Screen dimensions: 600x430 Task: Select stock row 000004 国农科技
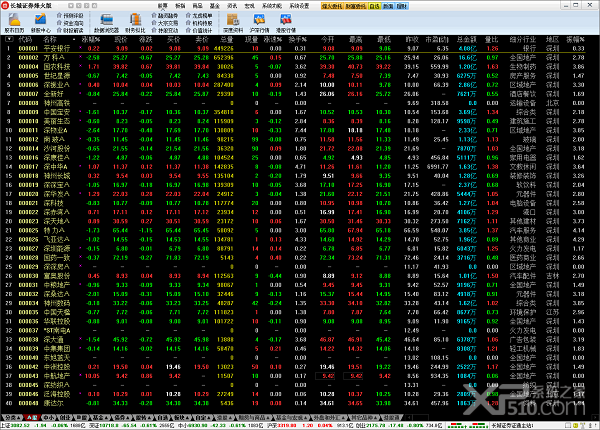(300, 67)
